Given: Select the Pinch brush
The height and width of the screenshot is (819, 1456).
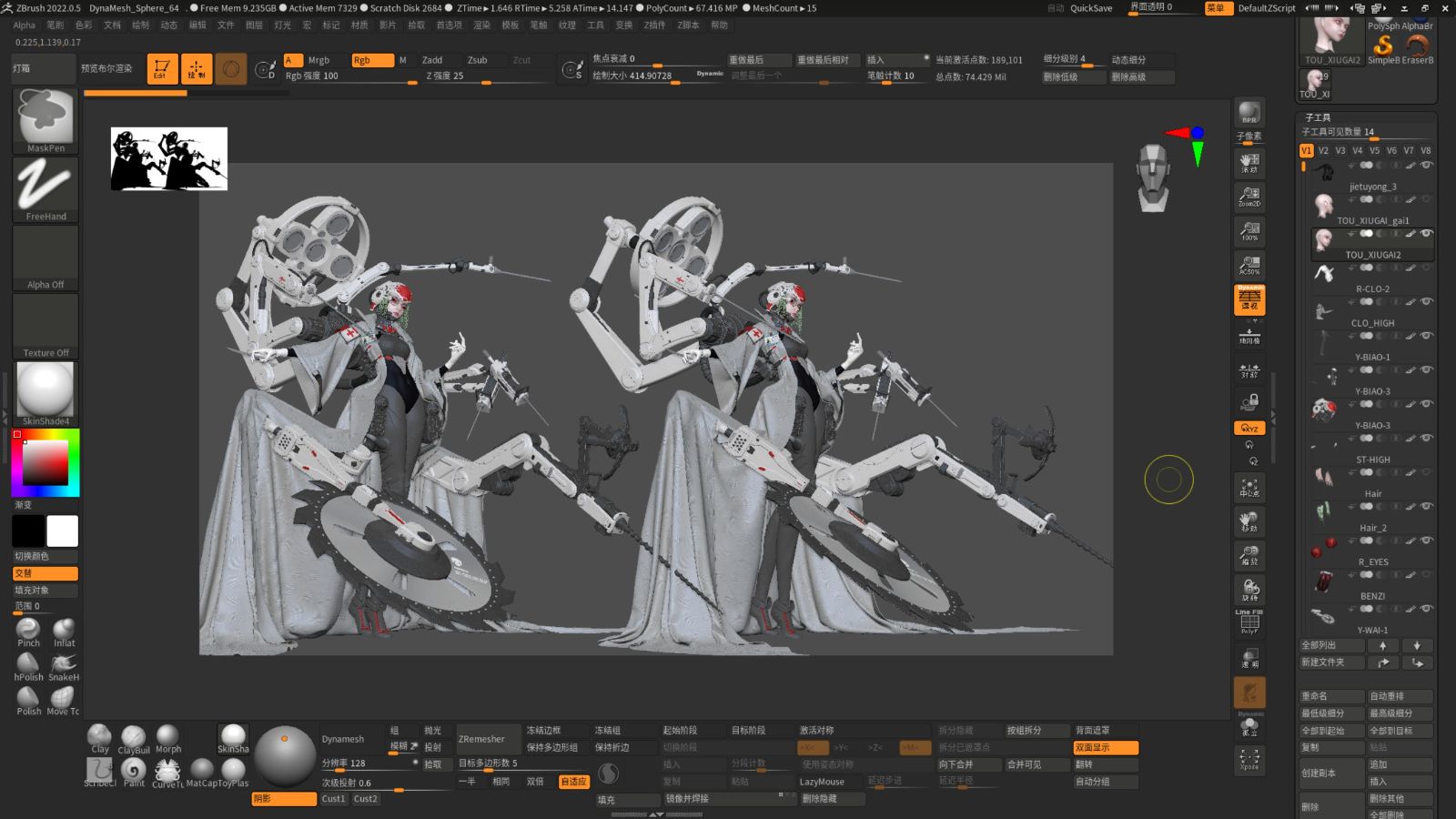Looking at the screenshot, I should click(28, 632).
